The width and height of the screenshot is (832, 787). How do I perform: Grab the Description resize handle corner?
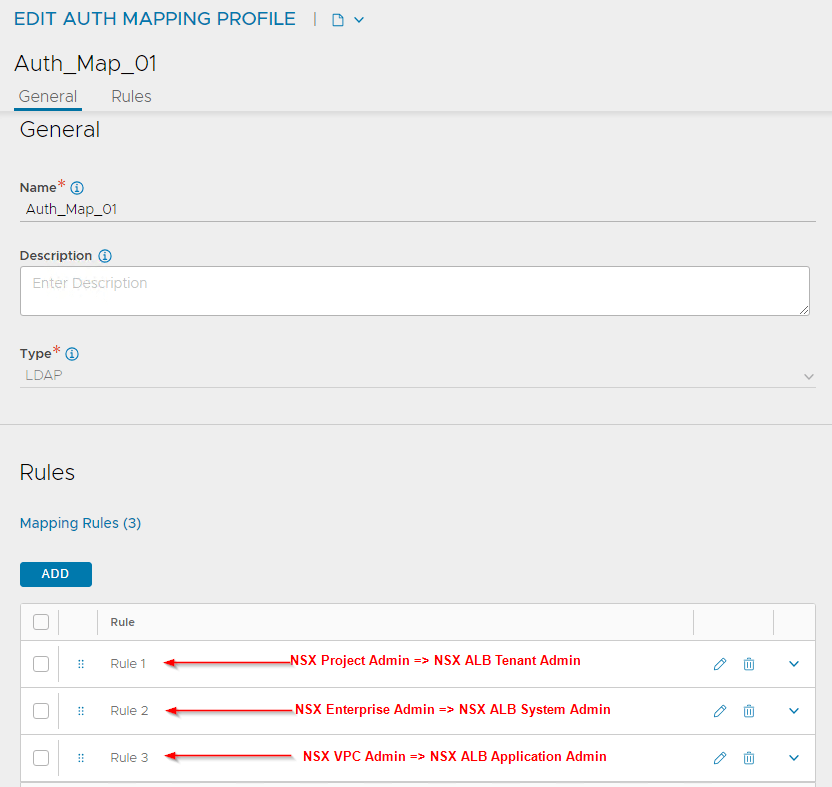coord(804,310)
